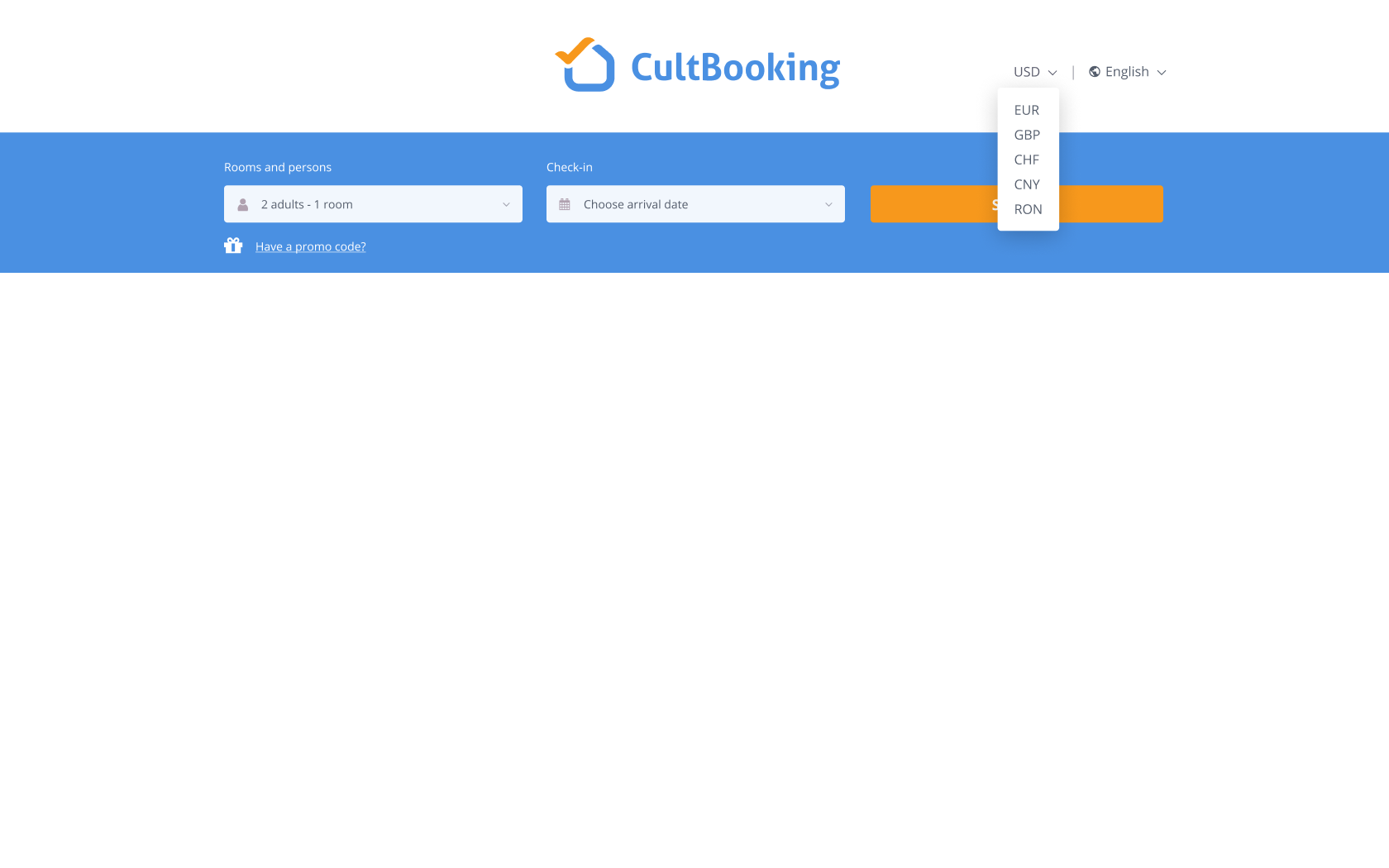The image size is (1389, 868).
Task: Click the gift icon near promo code link
Action: (x=233, y=245)
